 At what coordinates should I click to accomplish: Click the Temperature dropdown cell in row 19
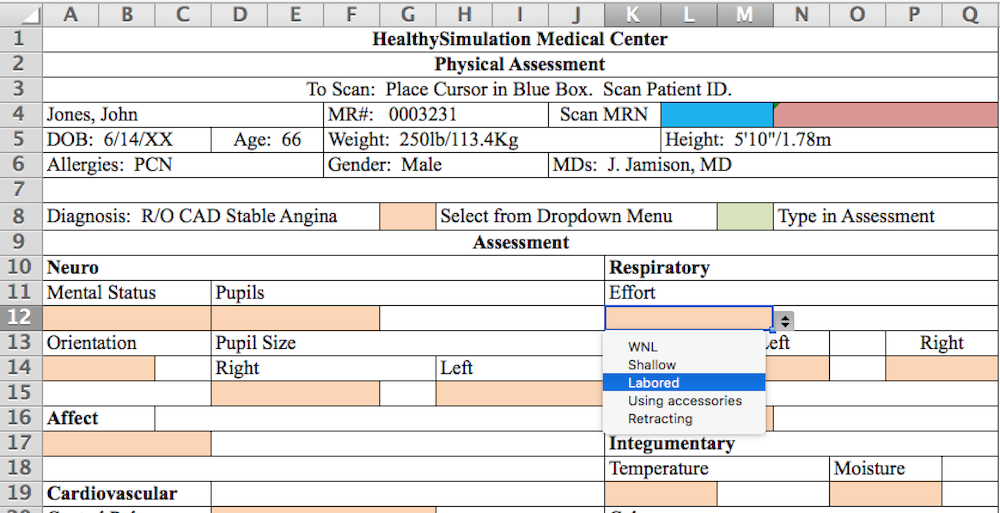(661, 494)
